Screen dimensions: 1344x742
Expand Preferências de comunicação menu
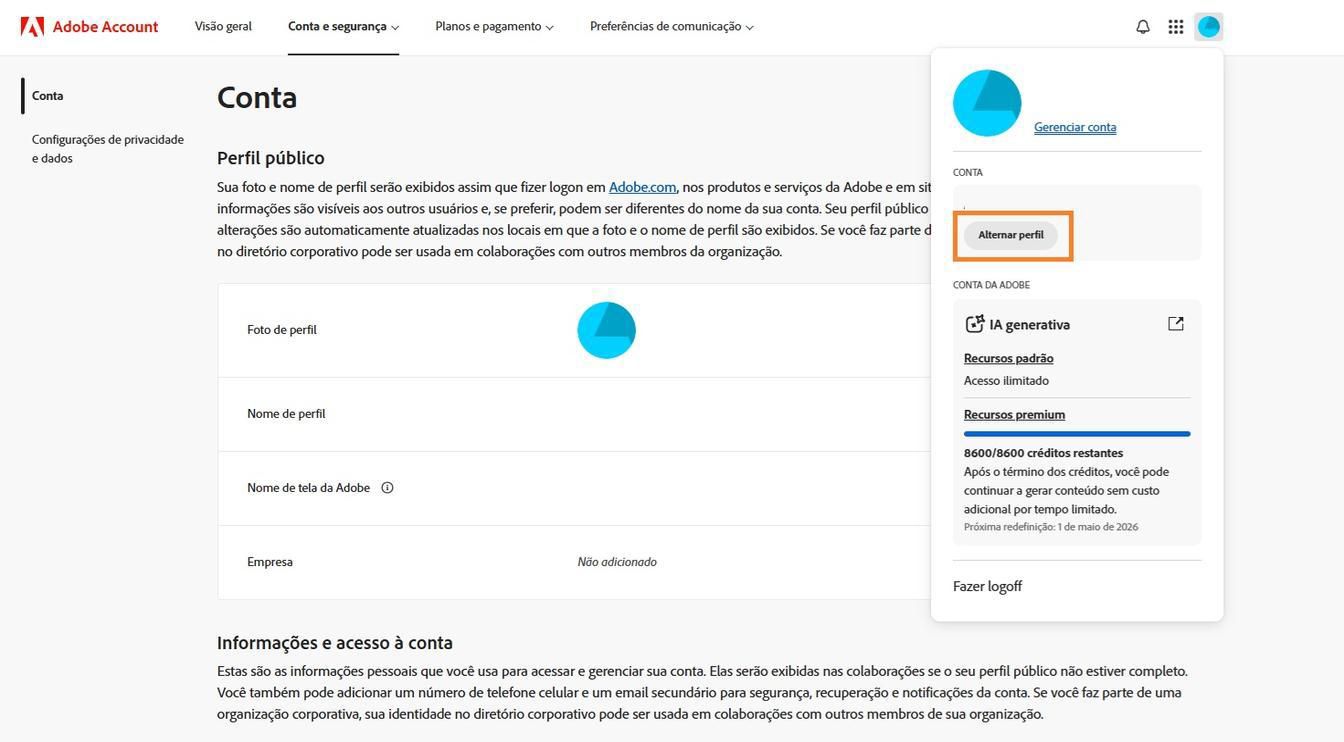tap(672, 27)
